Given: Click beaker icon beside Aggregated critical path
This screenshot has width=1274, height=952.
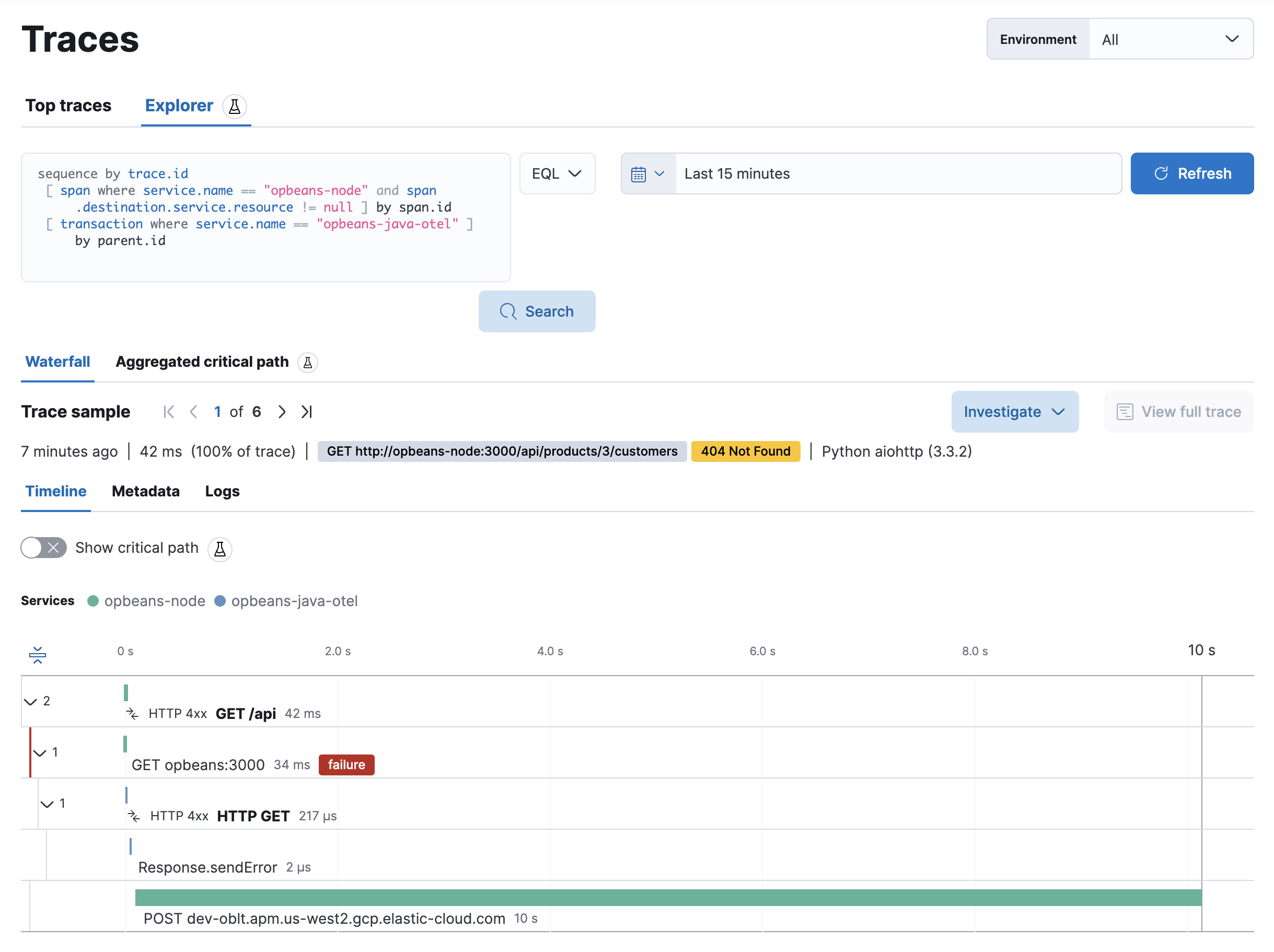Looking at the screenshot, I should (308, 362).
